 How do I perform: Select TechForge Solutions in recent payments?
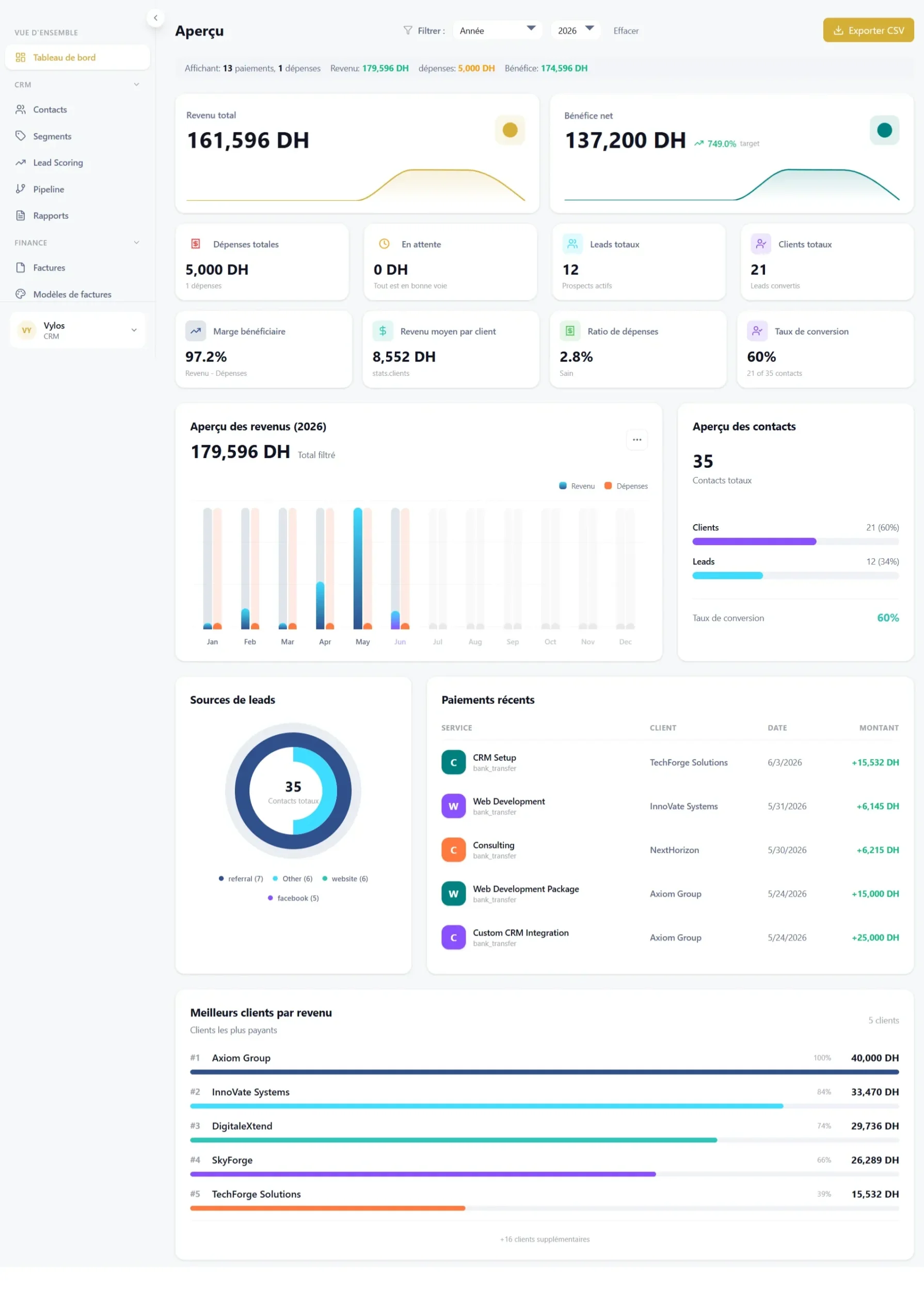689,763
